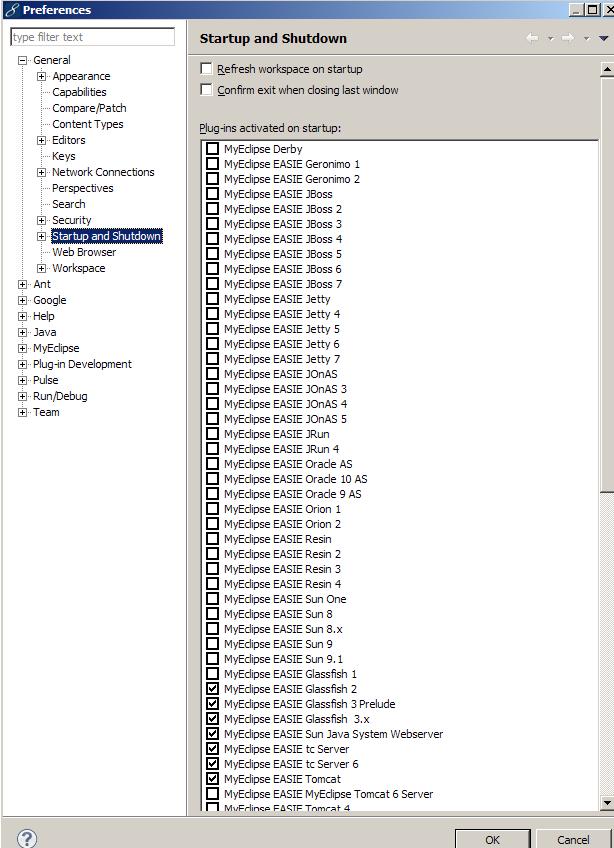Check MyEclipse EASIE Oracle 10 AS
614x848 pixels.
(213, 479)
